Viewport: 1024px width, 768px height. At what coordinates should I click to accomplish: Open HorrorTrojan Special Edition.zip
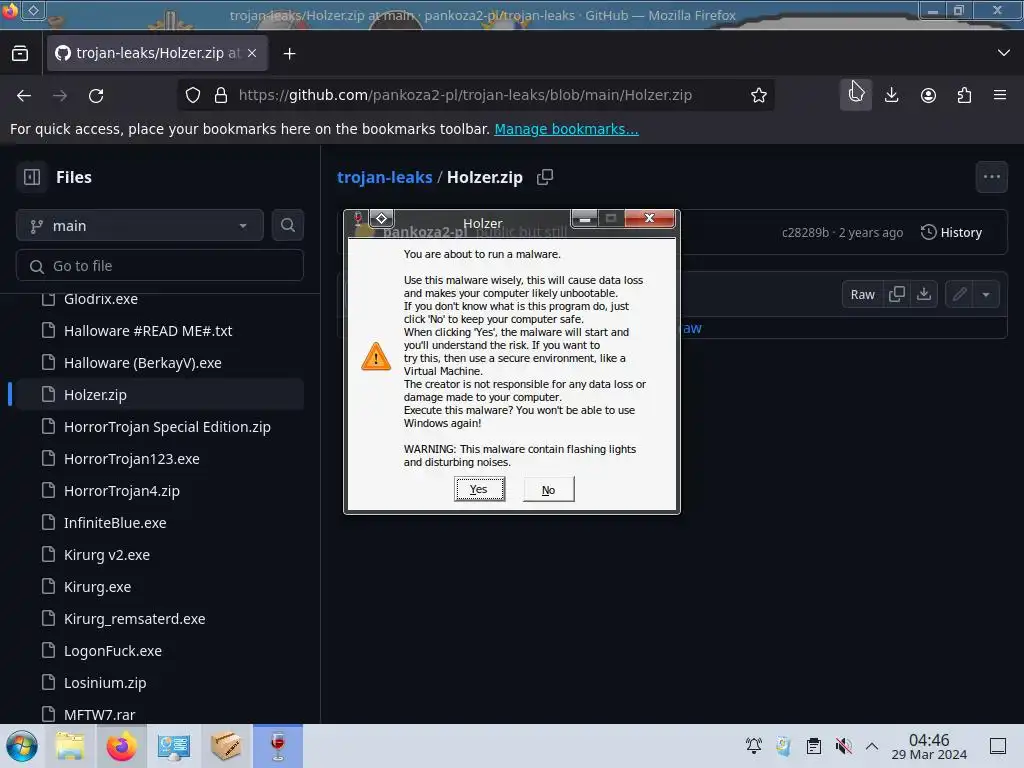click(167, 426)
